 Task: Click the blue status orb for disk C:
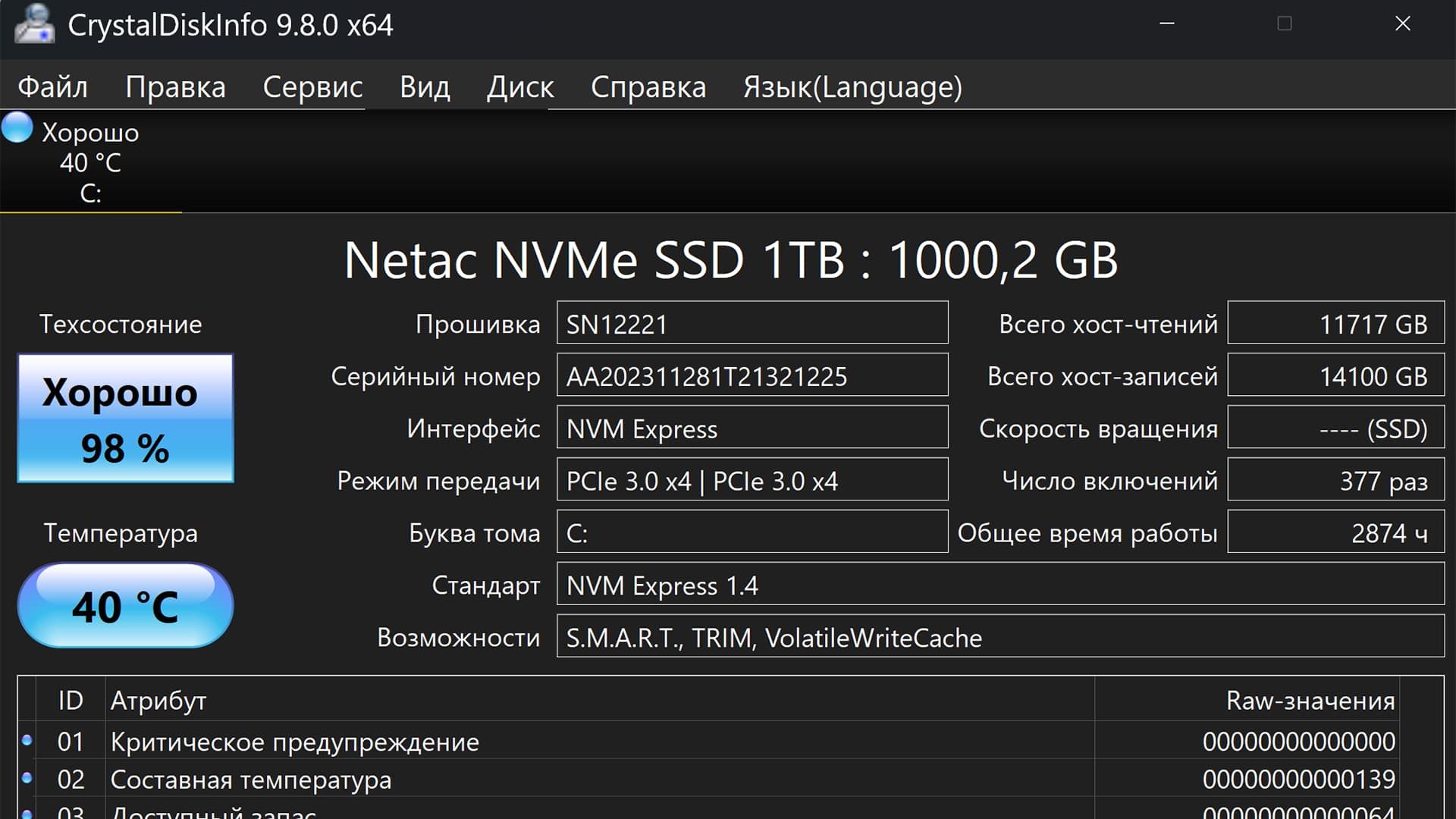(17, 127)
